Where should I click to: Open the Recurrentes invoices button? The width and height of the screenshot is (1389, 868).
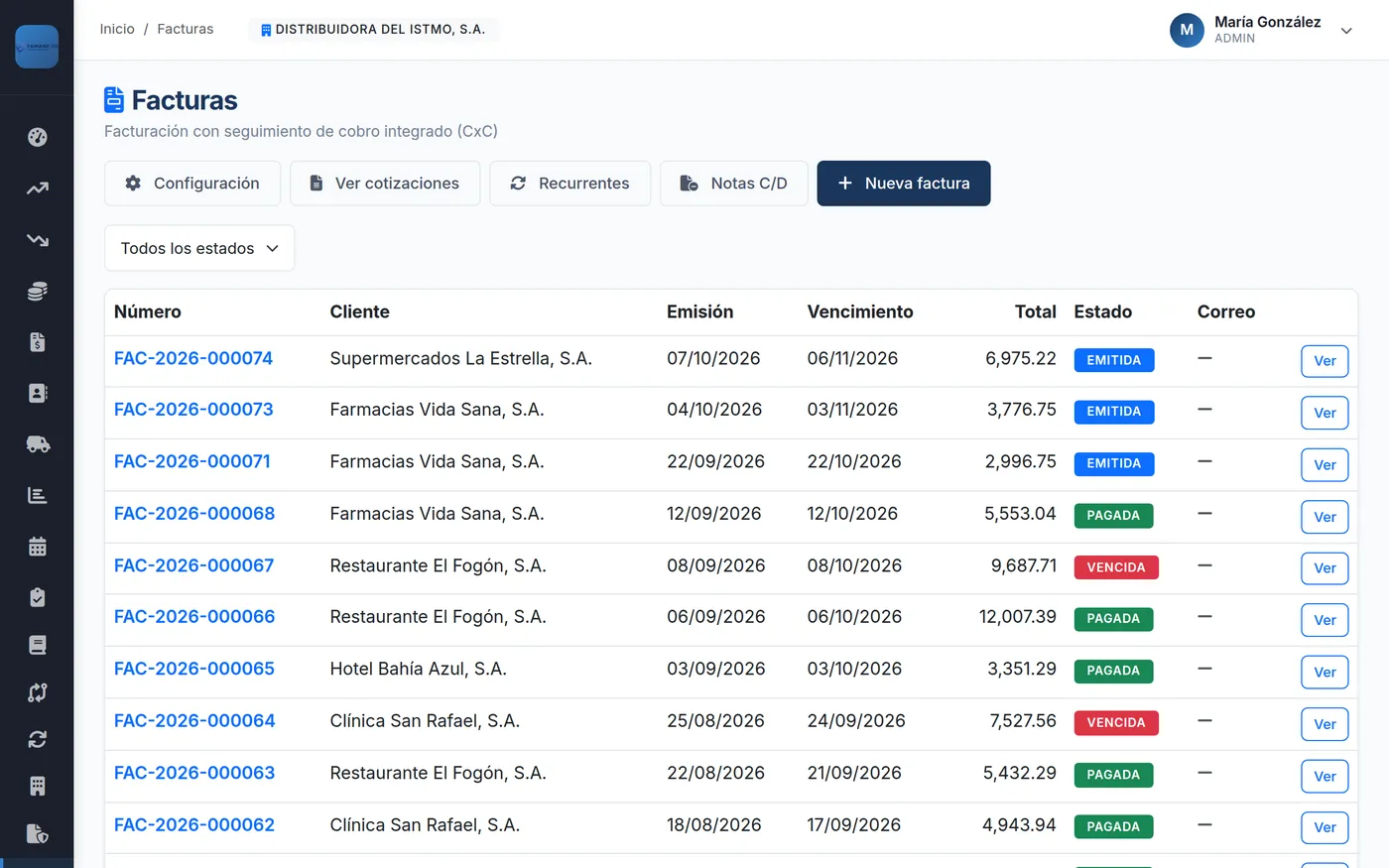pos(570,184)
